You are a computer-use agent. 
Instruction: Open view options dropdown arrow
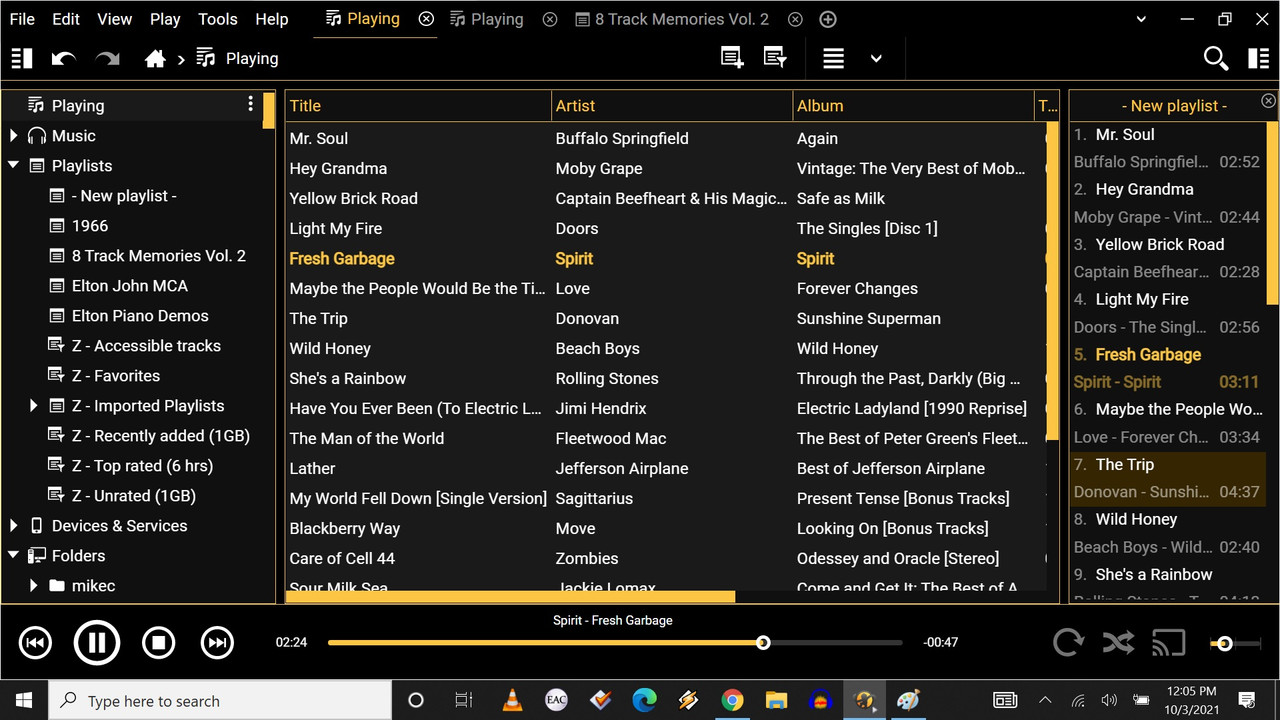[x=876, y=59]
